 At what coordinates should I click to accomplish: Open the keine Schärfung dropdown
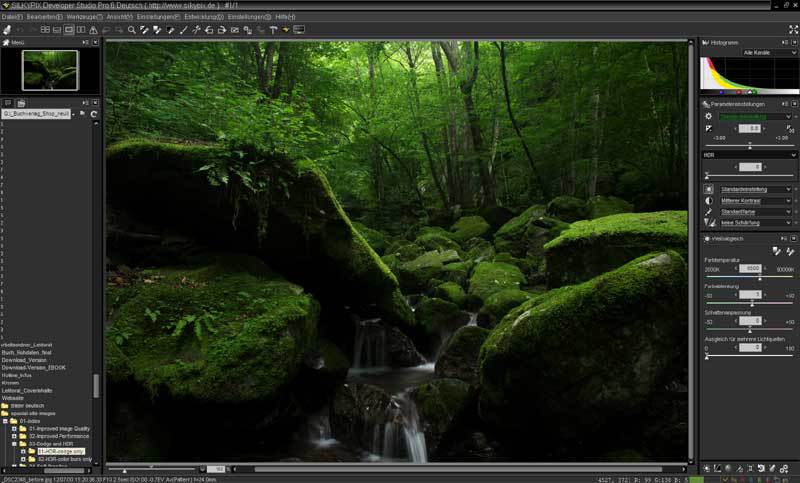756,223
